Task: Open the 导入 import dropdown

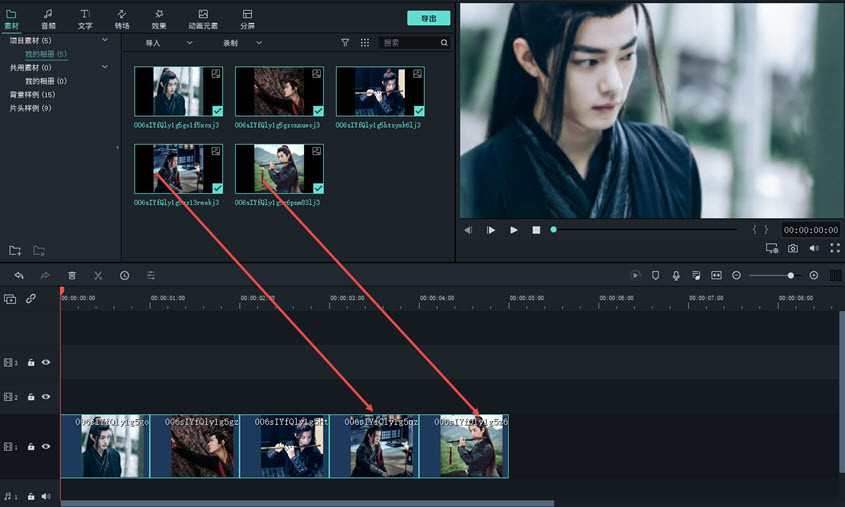Action: (x=169, y=43)
